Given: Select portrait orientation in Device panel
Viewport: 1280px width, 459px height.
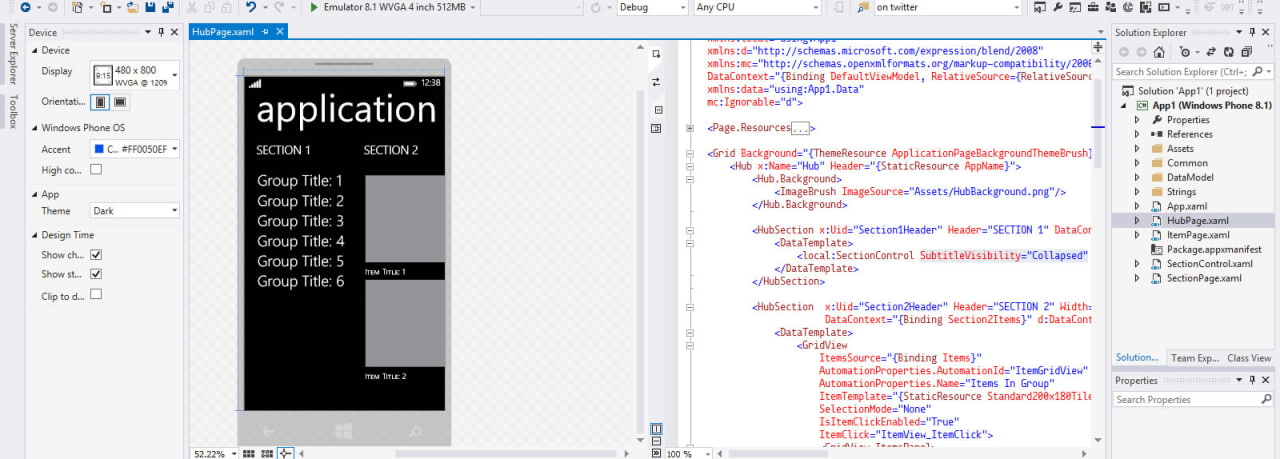Looking at the screenshot, I should pyautogui.click(x=100, y=102).
